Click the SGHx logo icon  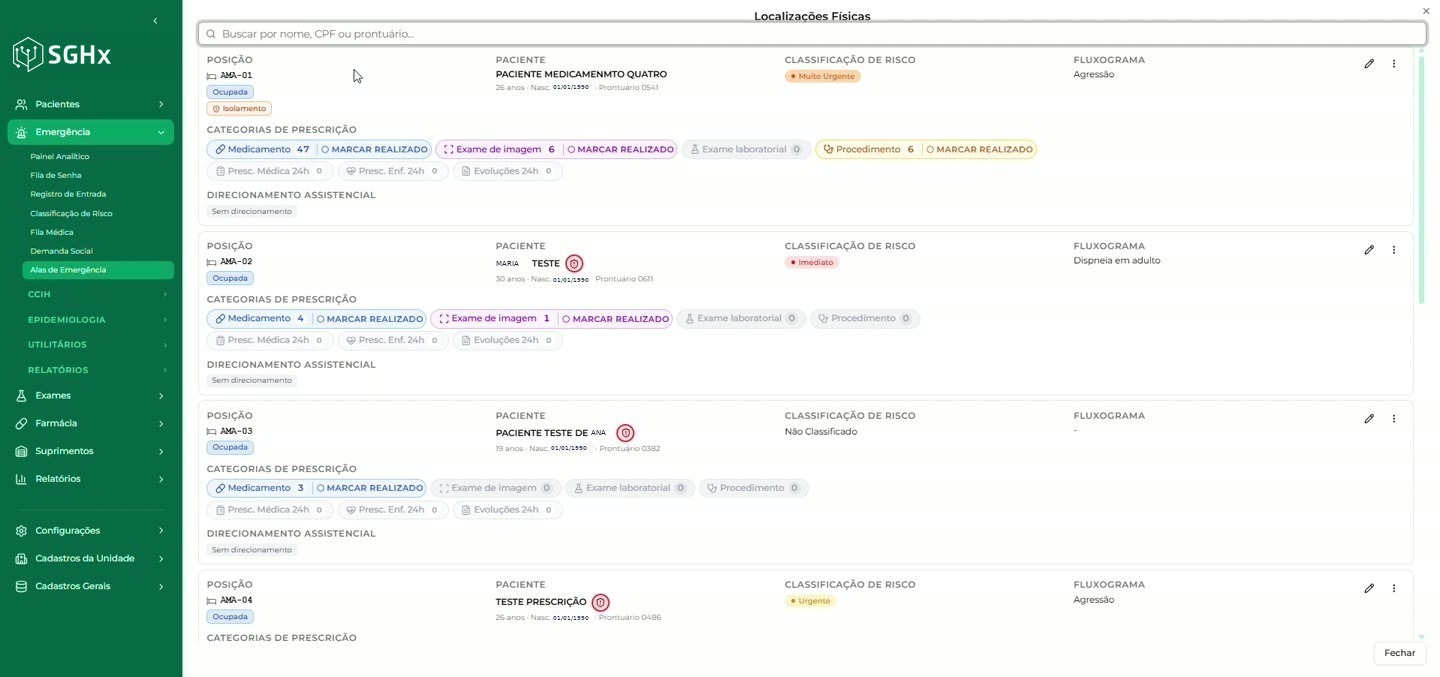pos(27,54)
